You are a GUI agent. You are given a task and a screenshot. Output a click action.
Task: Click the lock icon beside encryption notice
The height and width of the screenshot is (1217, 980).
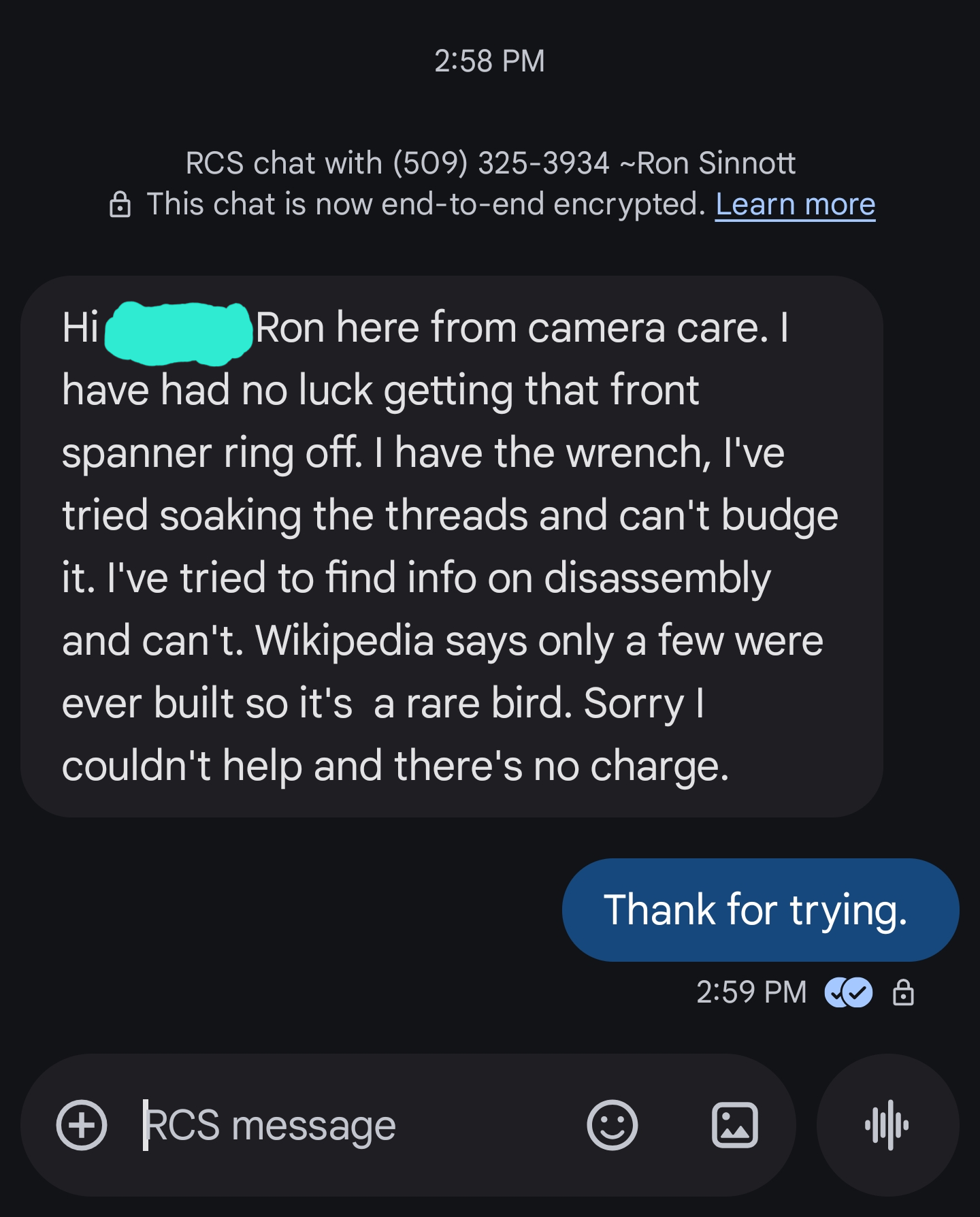[x=120, y=205]
